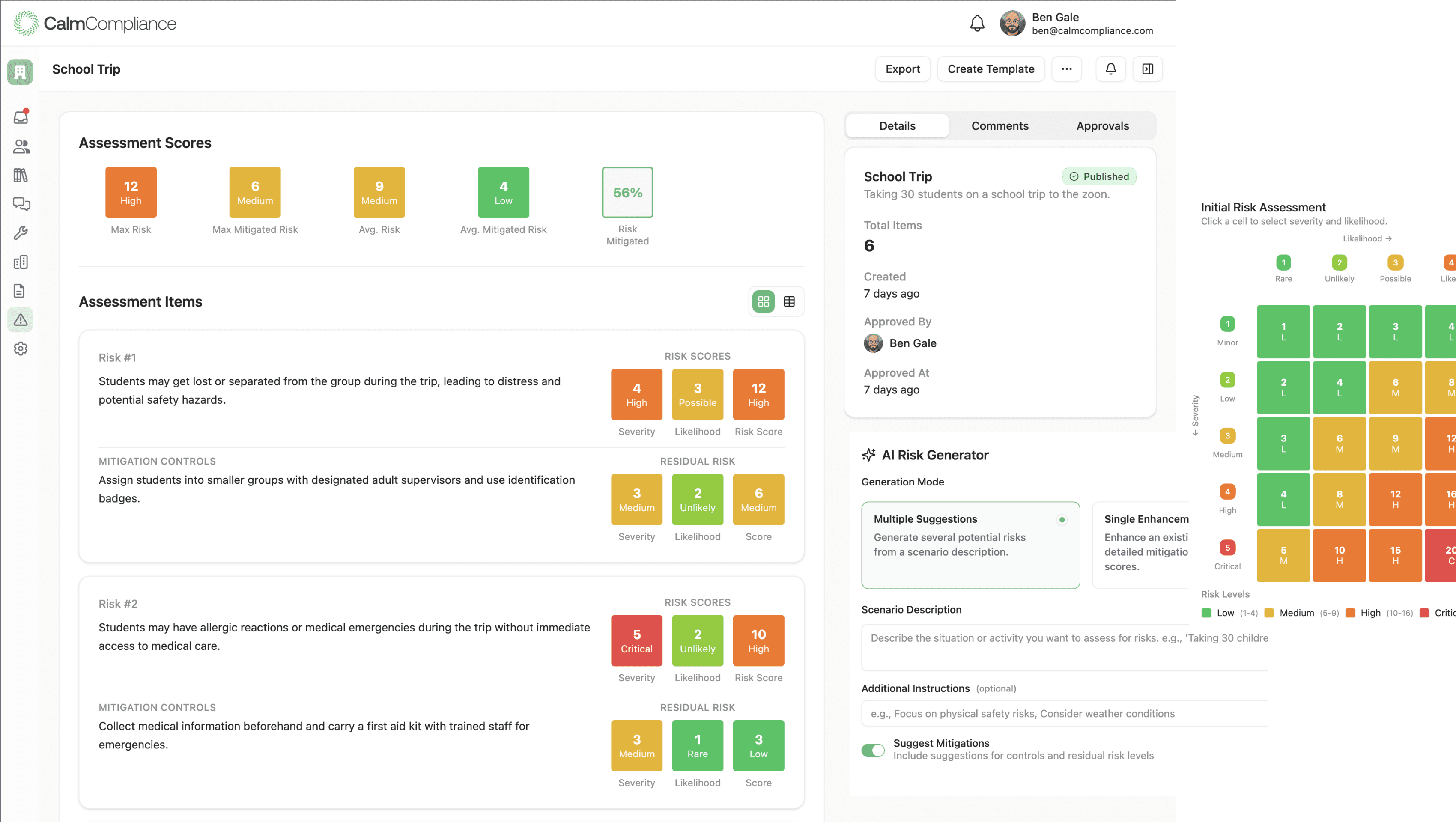Enable Suggest Mitigations toggle
The height and width of the screenshot is (822, 1456).
tap(873, 750)
